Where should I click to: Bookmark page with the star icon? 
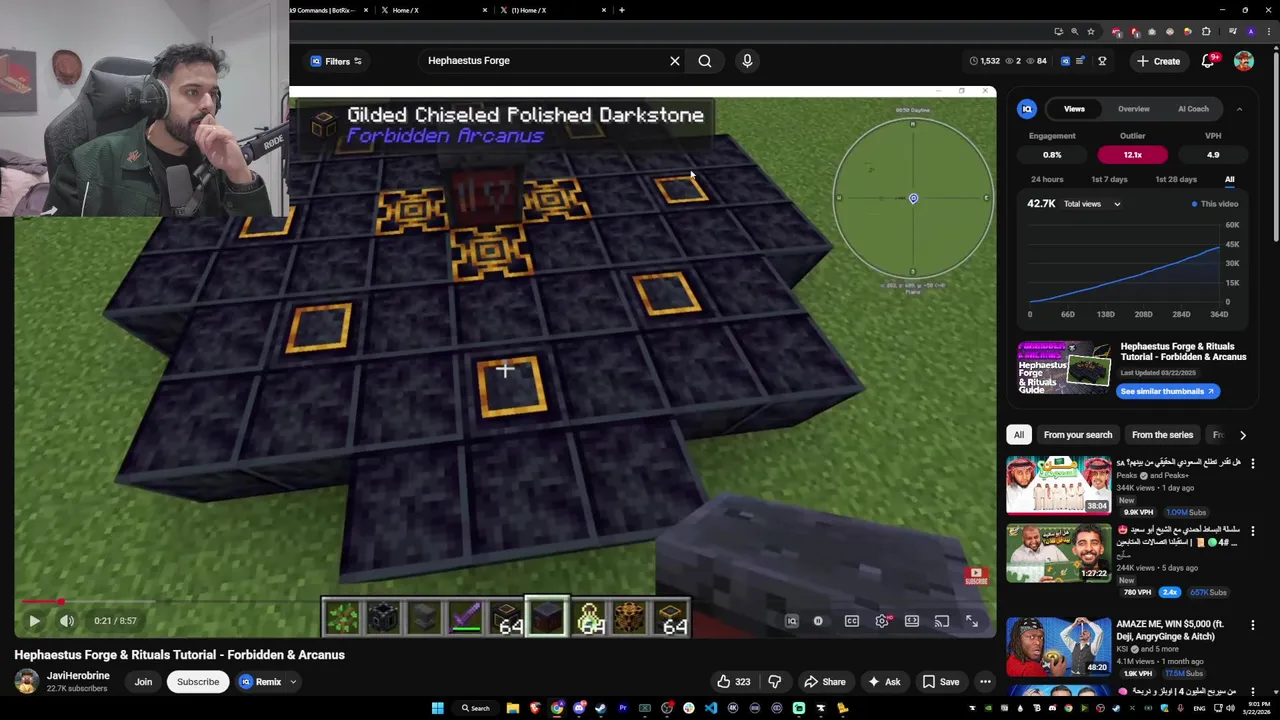(1091, 32)
